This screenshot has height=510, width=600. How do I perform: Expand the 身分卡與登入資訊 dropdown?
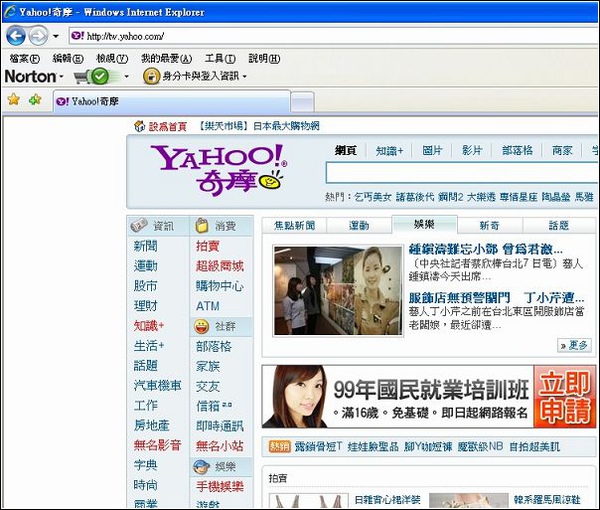(244, 77)
